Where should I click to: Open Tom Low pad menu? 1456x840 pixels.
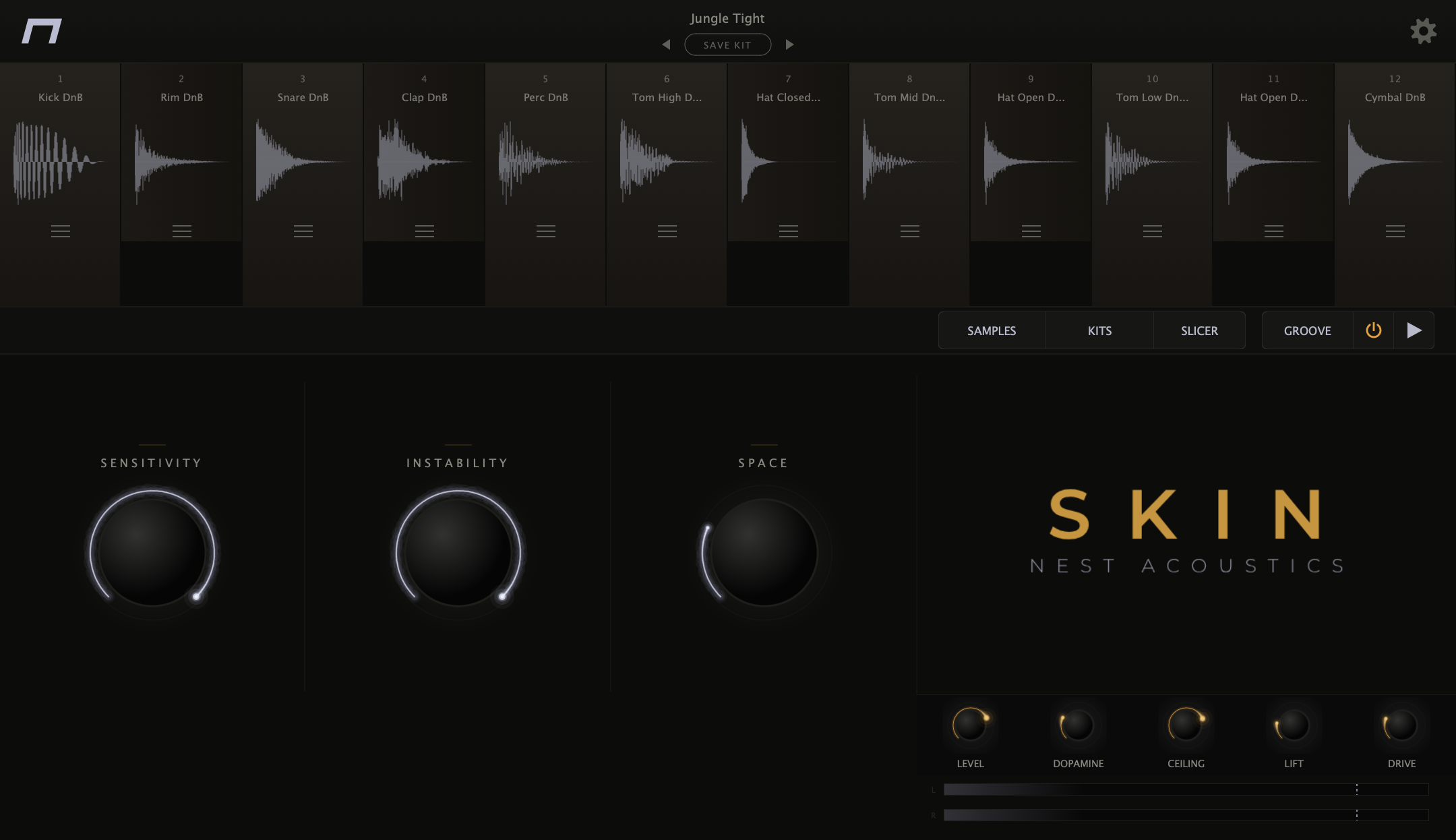(1153, 231)
